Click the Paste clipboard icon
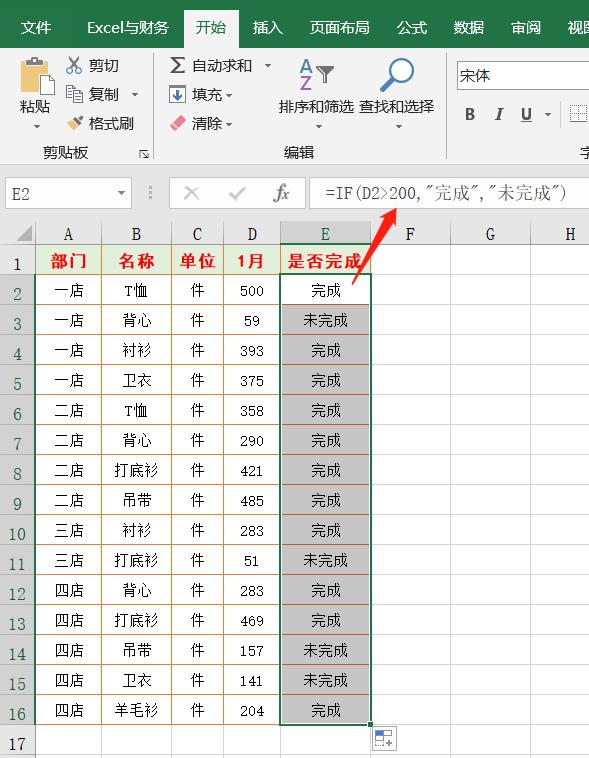The image size is (589, 758). [37, 76]
